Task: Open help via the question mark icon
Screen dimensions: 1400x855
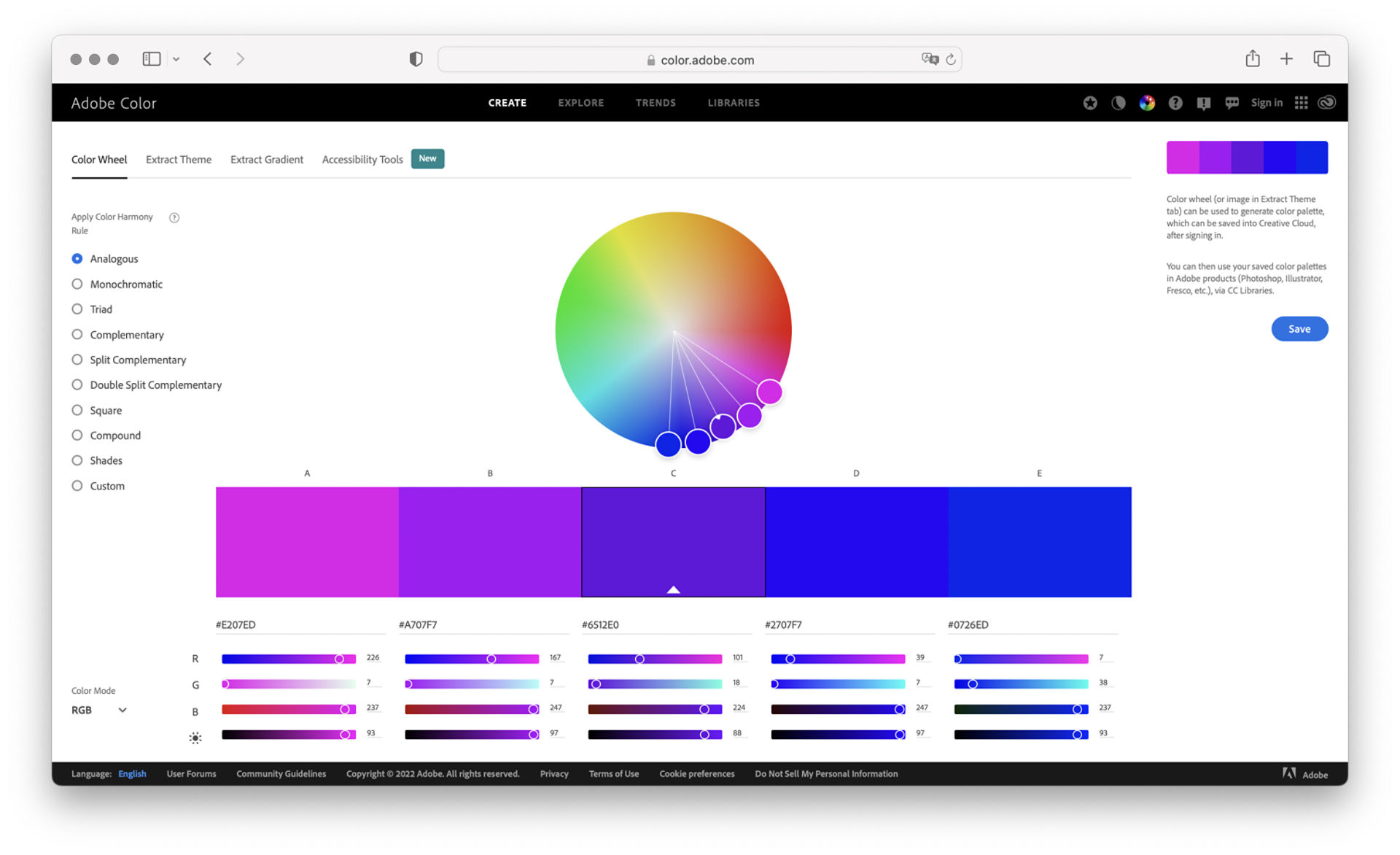Action: click(x=1175, y=103)
